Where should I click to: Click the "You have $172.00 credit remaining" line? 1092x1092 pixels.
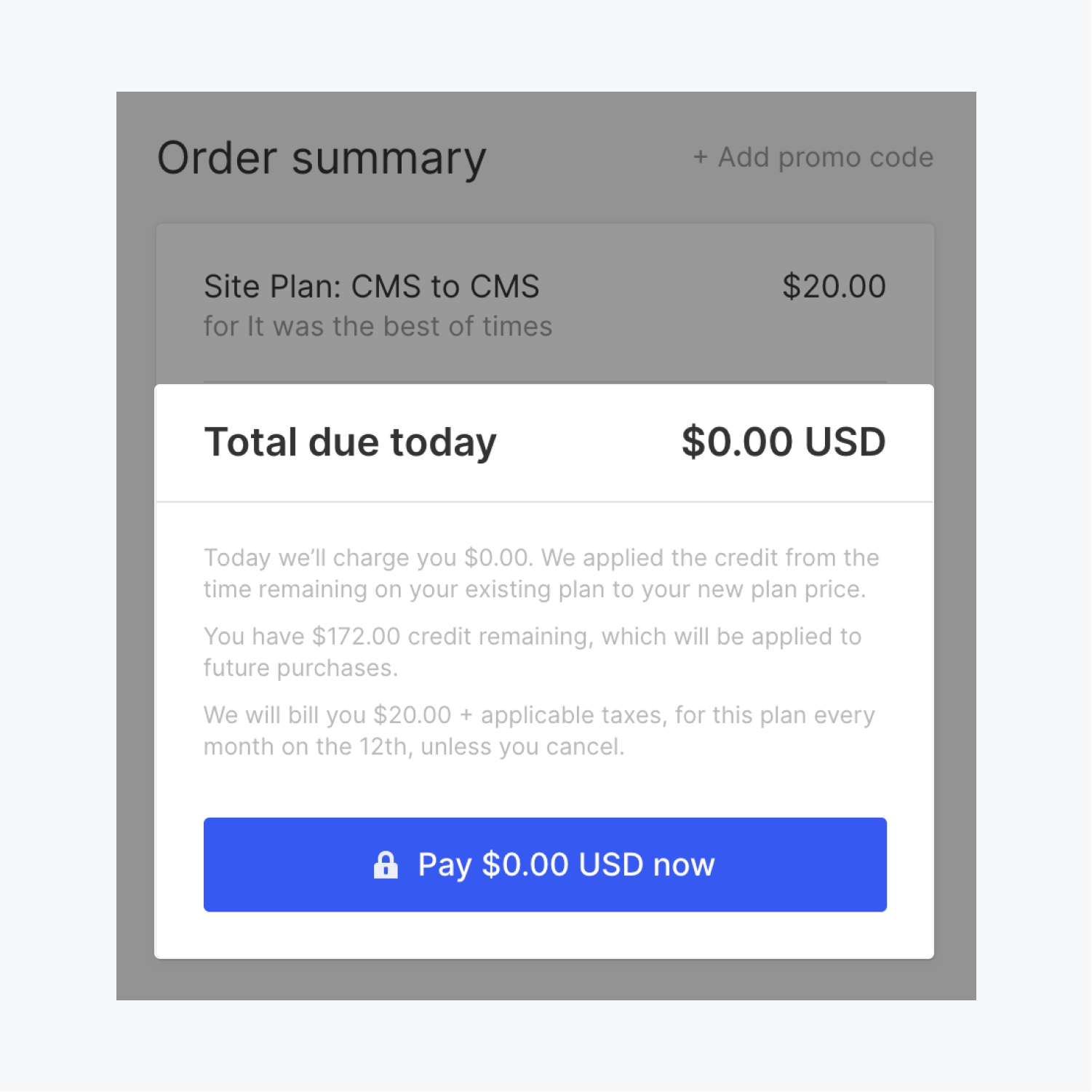[532, 637]
